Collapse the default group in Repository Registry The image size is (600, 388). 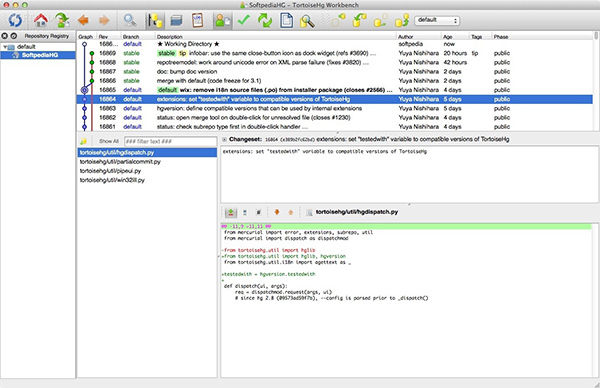click(x=5, y=47)
